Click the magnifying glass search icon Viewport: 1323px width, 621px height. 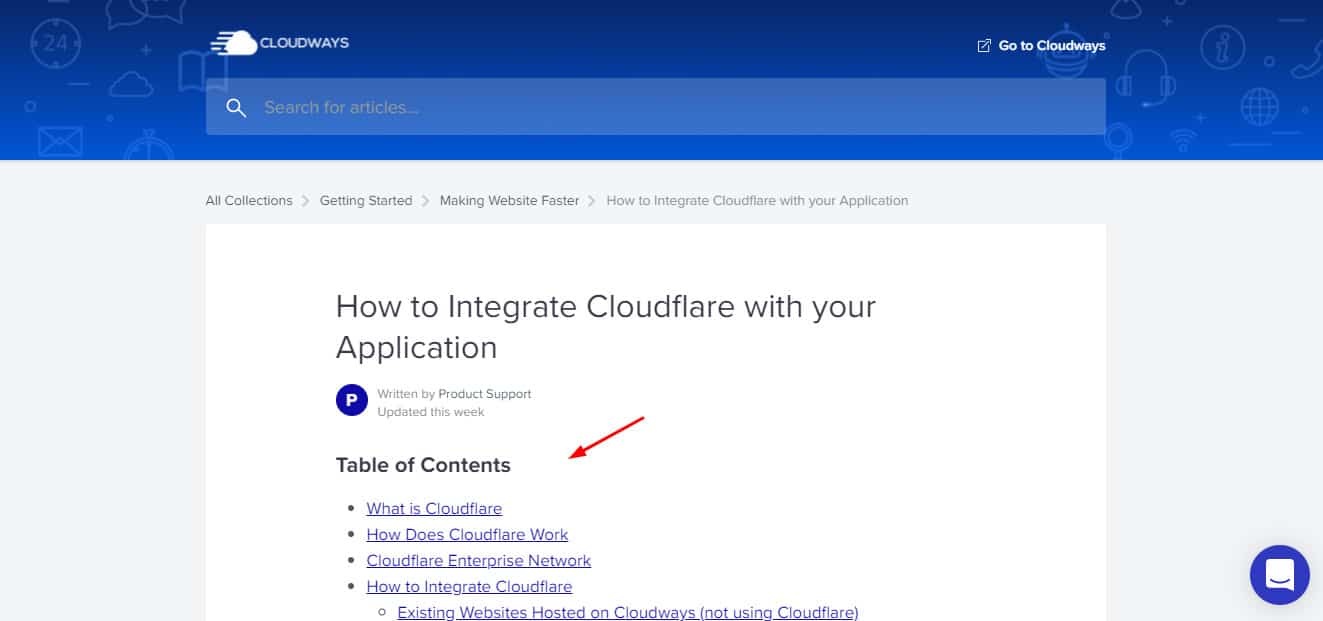(x=236, y=107)
